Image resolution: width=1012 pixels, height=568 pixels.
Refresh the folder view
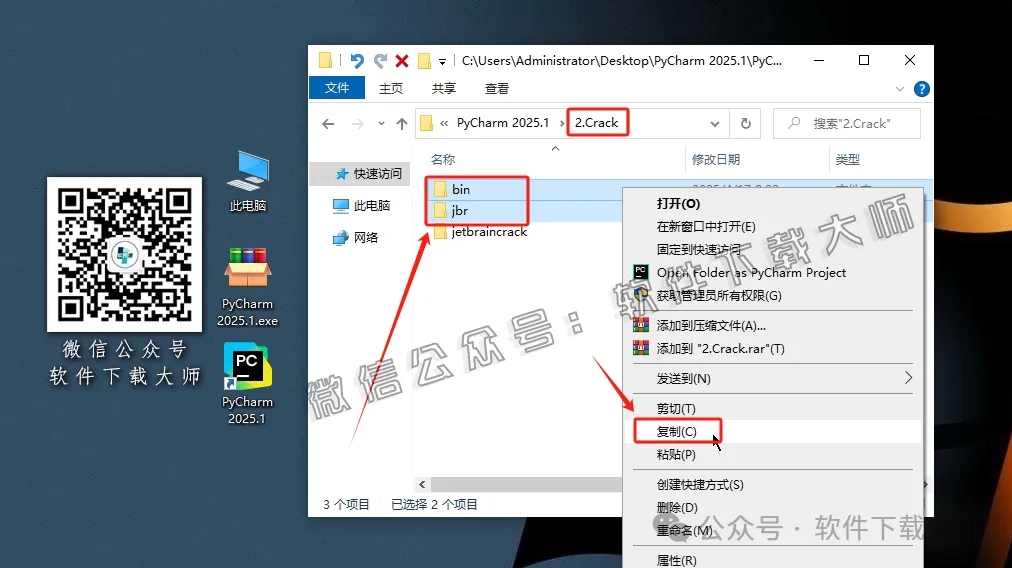(745, 123)
